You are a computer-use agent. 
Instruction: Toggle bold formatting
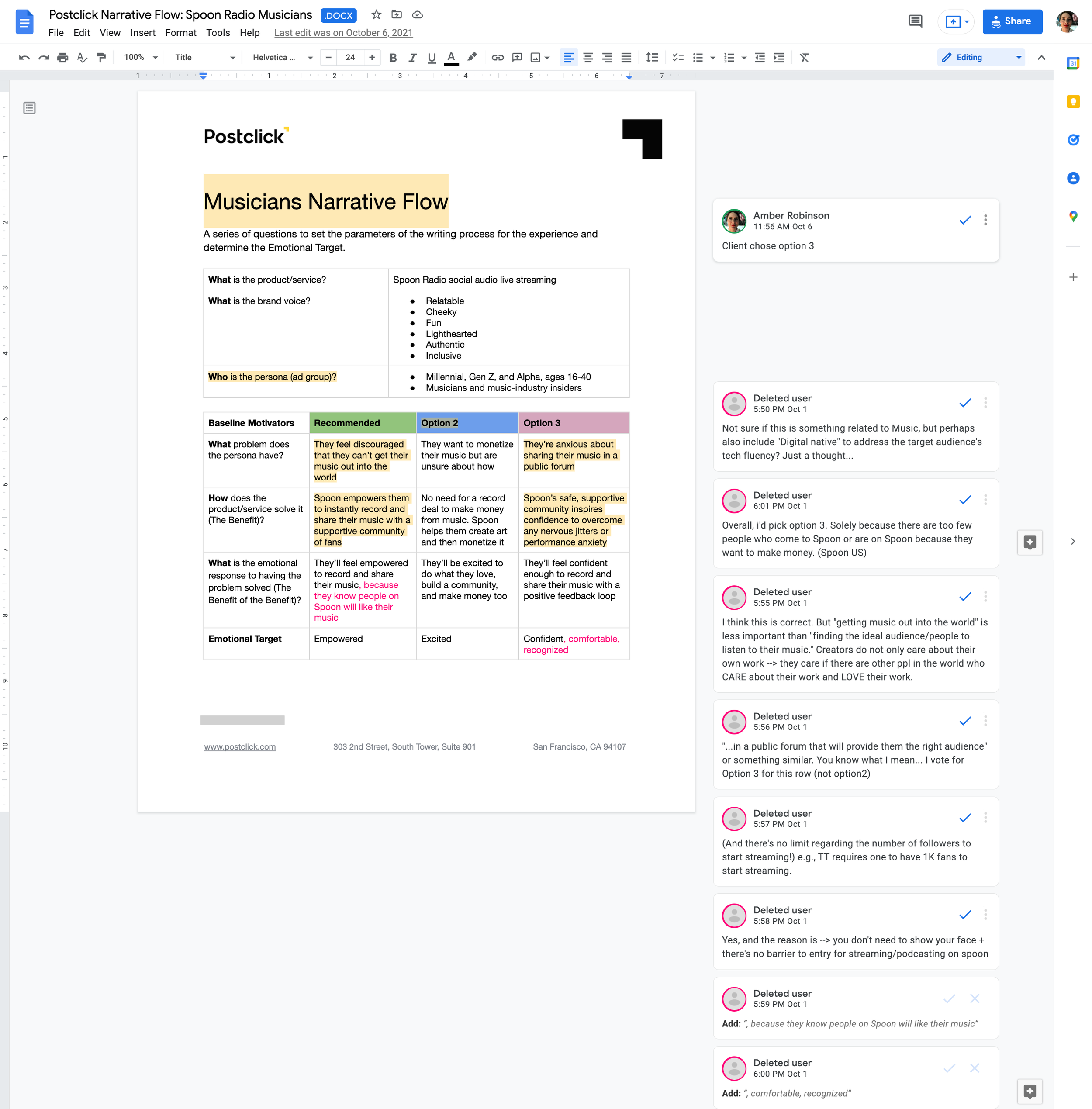click(x=393, y=57)
